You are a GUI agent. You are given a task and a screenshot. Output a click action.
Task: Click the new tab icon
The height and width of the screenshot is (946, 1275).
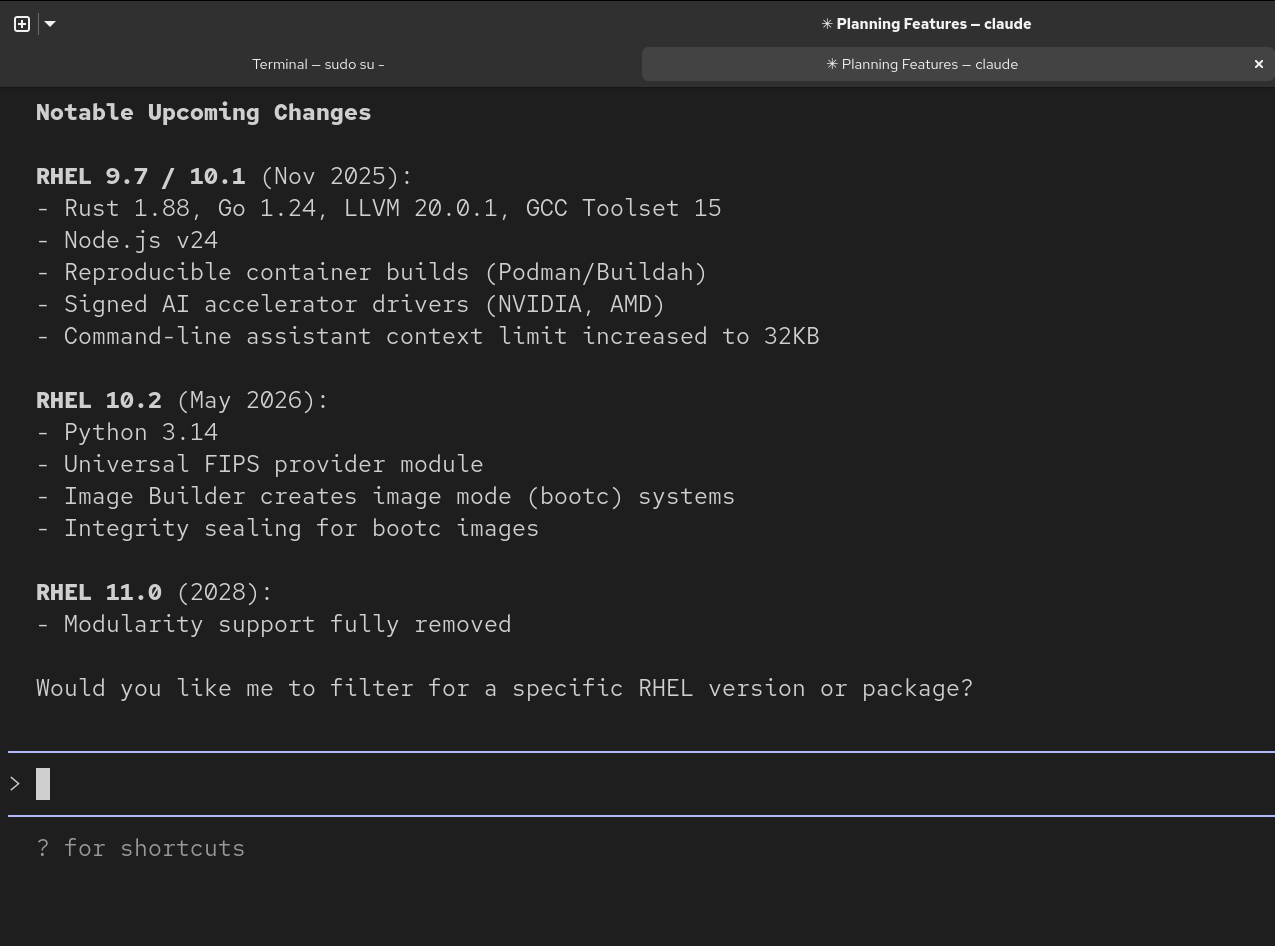(x=22, y=24)
